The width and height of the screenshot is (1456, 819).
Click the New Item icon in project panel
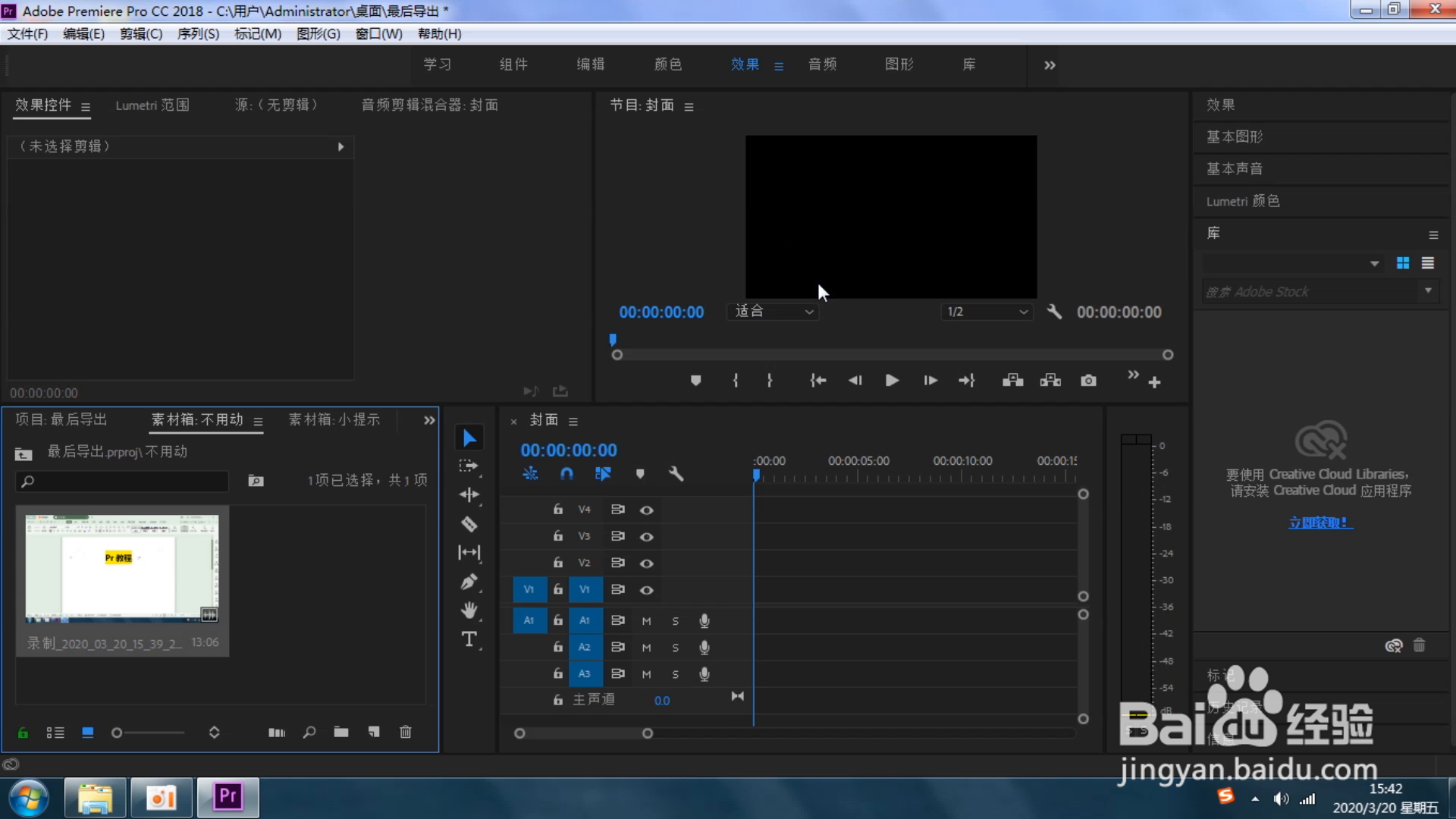(x=374, y=732)
